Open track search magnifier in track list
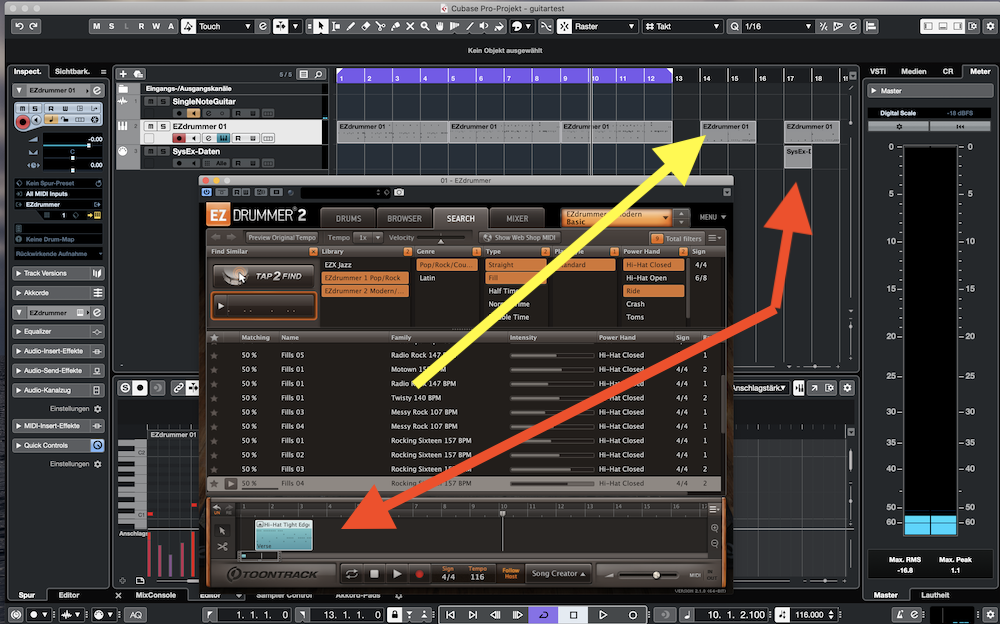 point(318,74)
